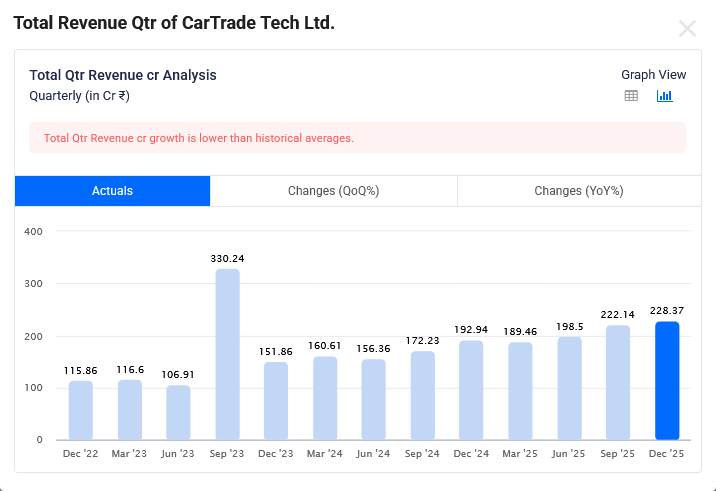
Task: Click the Jun '24 bar of 156.36
Action: (374, 399)
